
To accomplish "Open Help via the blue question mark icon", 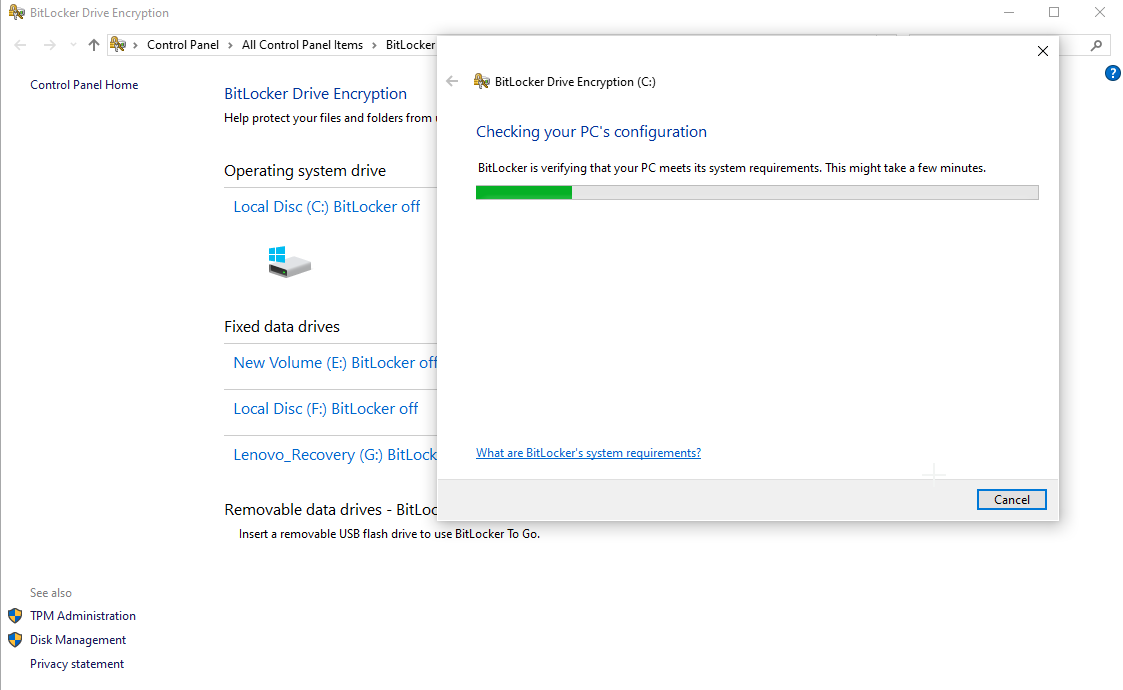I will (1112, 72).
